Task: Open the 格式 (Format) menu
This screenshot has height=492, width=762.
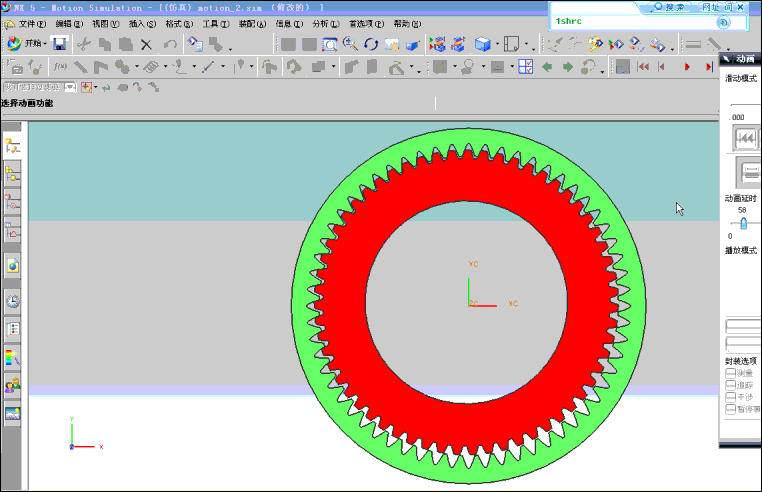Action: pyautogui.click(x=179, y=24)
